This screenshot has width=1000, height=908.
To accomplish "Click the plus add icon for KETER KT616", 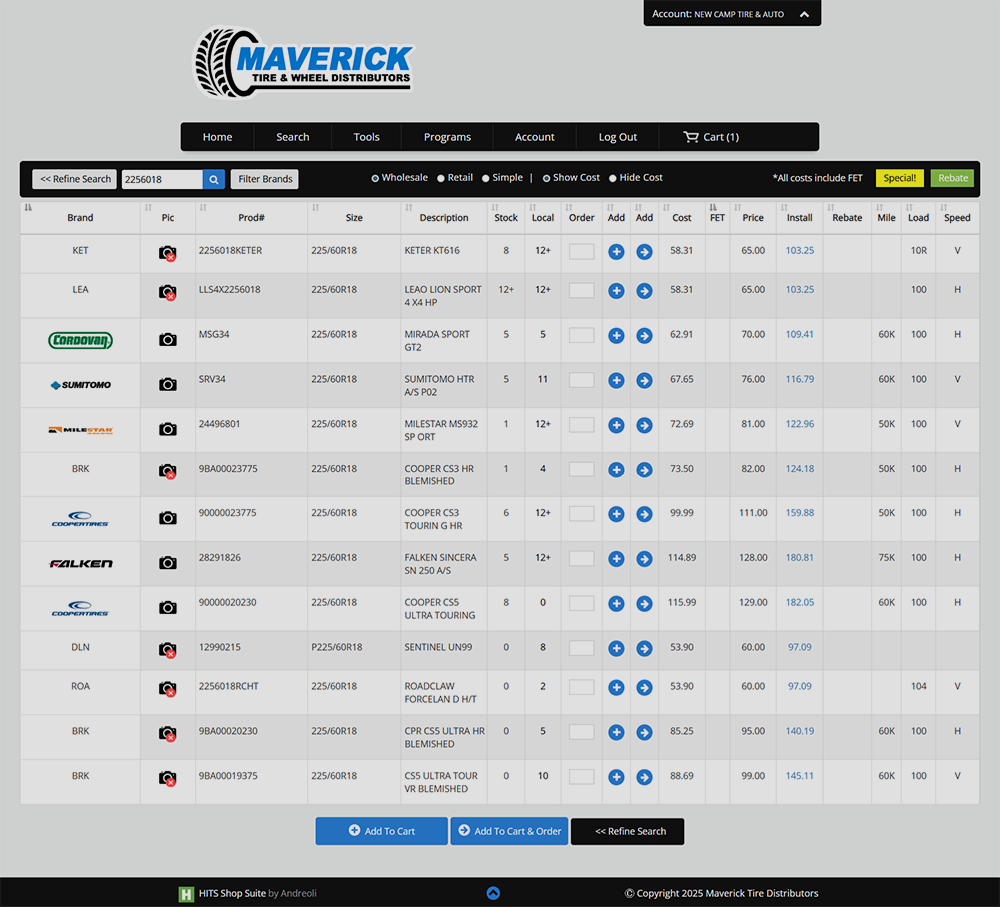I will pyautogui.click(x=616, y=252).
